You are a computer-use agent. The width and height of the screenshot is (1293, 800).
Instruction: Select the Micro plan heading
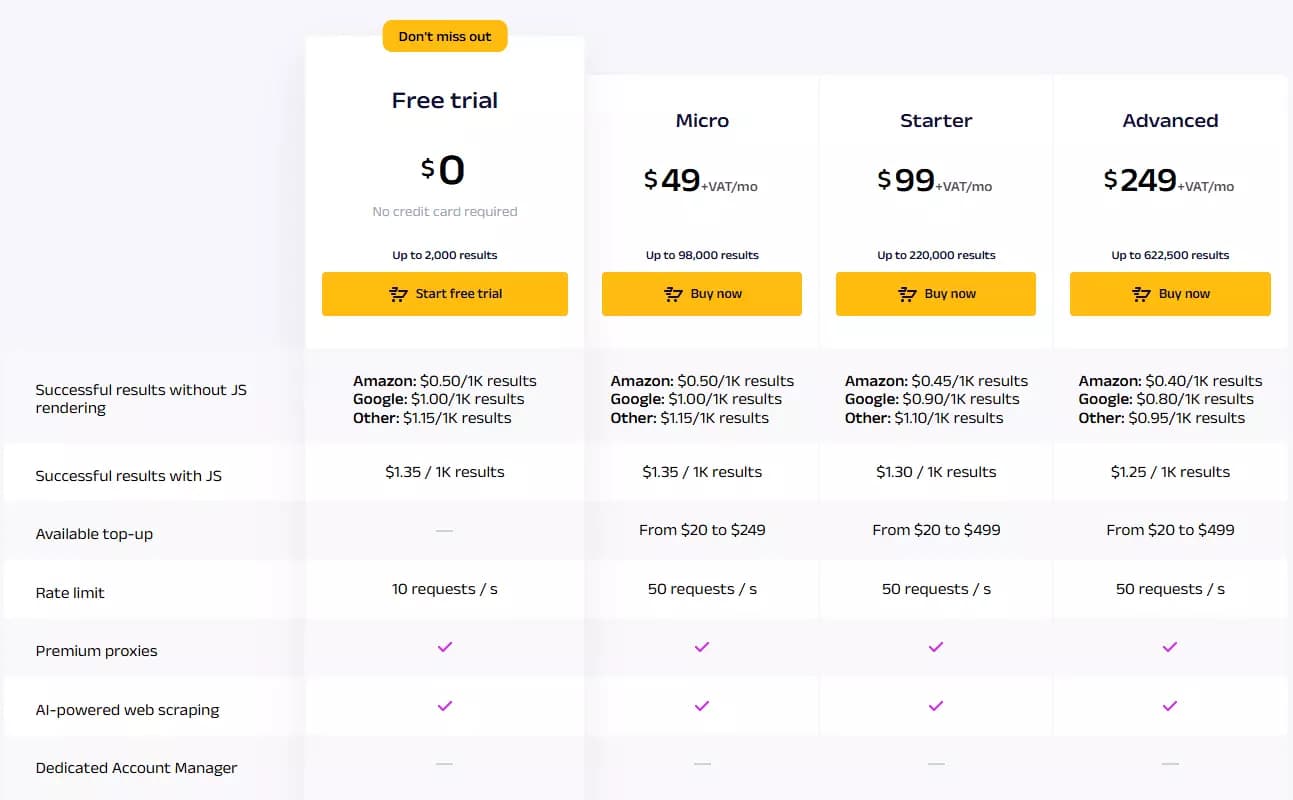pos(701,120)
